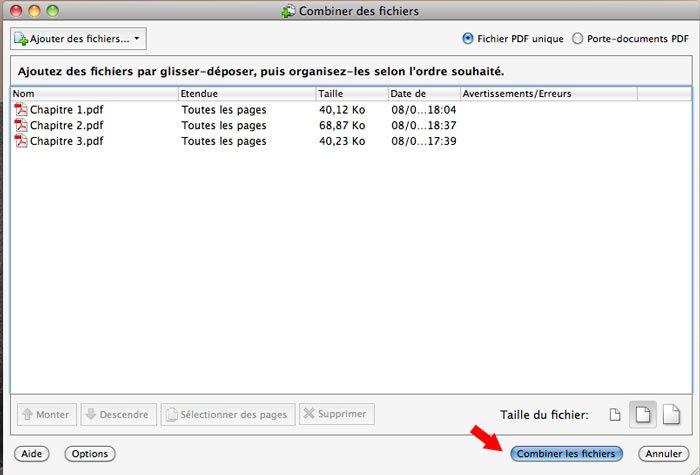Open the Options dialog button
Viewport: 700px width, 475px height.
(90, 454)
